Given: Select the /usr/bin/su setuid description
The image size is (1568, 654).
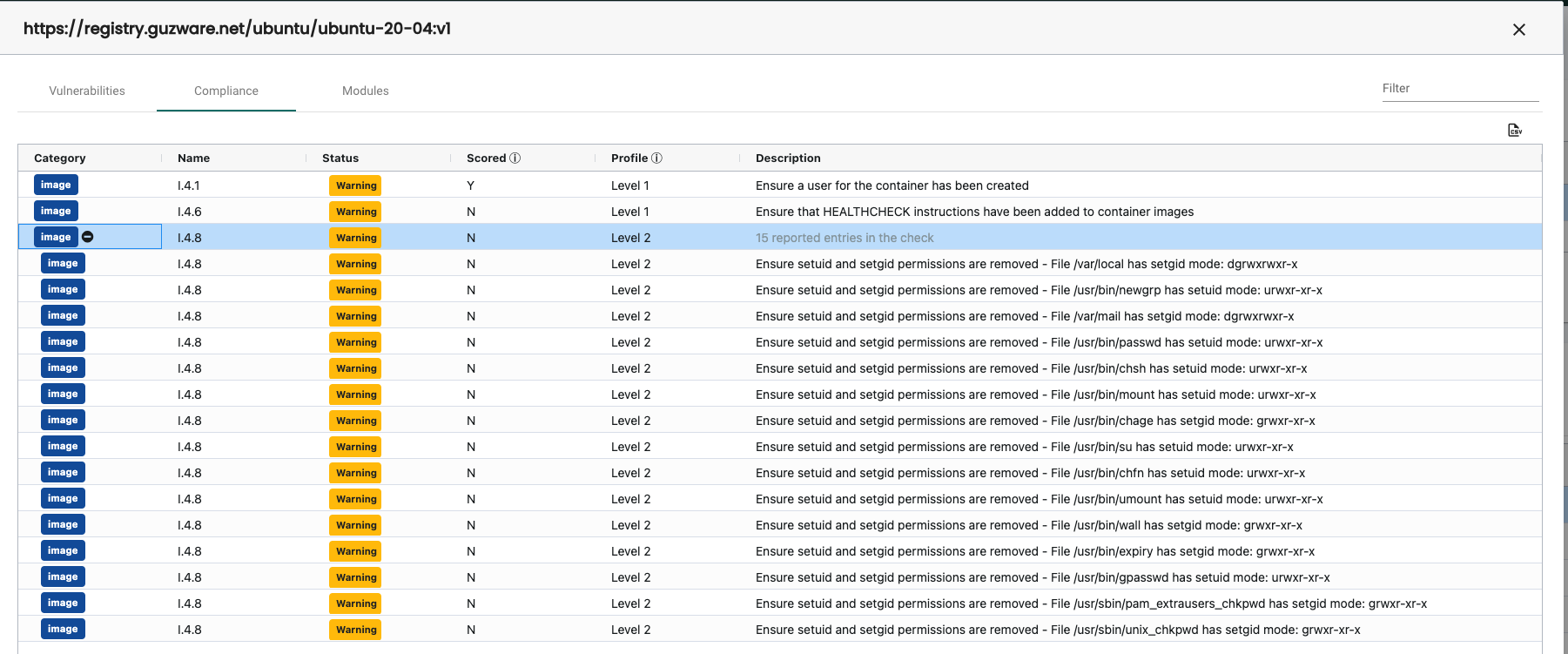Looking at the screenshot, I should click(1025, 447).
